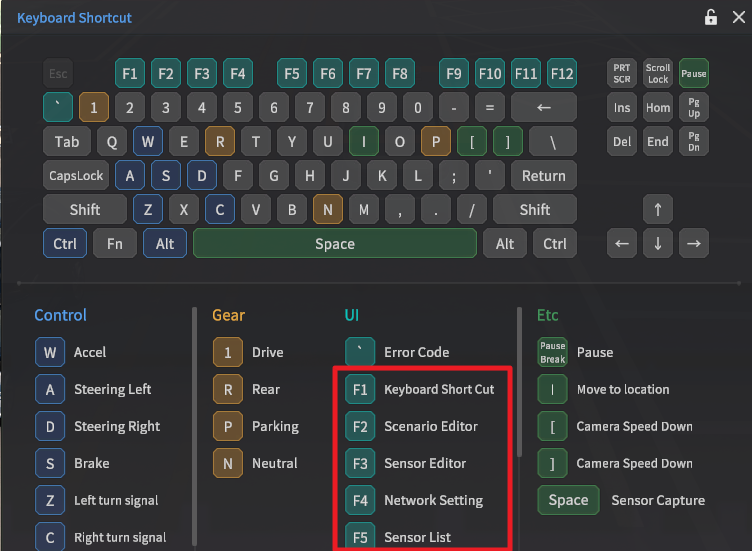Select the Scenario Editor shortcut entry
This screenshot has height=551, width=752.
[431, 426]
